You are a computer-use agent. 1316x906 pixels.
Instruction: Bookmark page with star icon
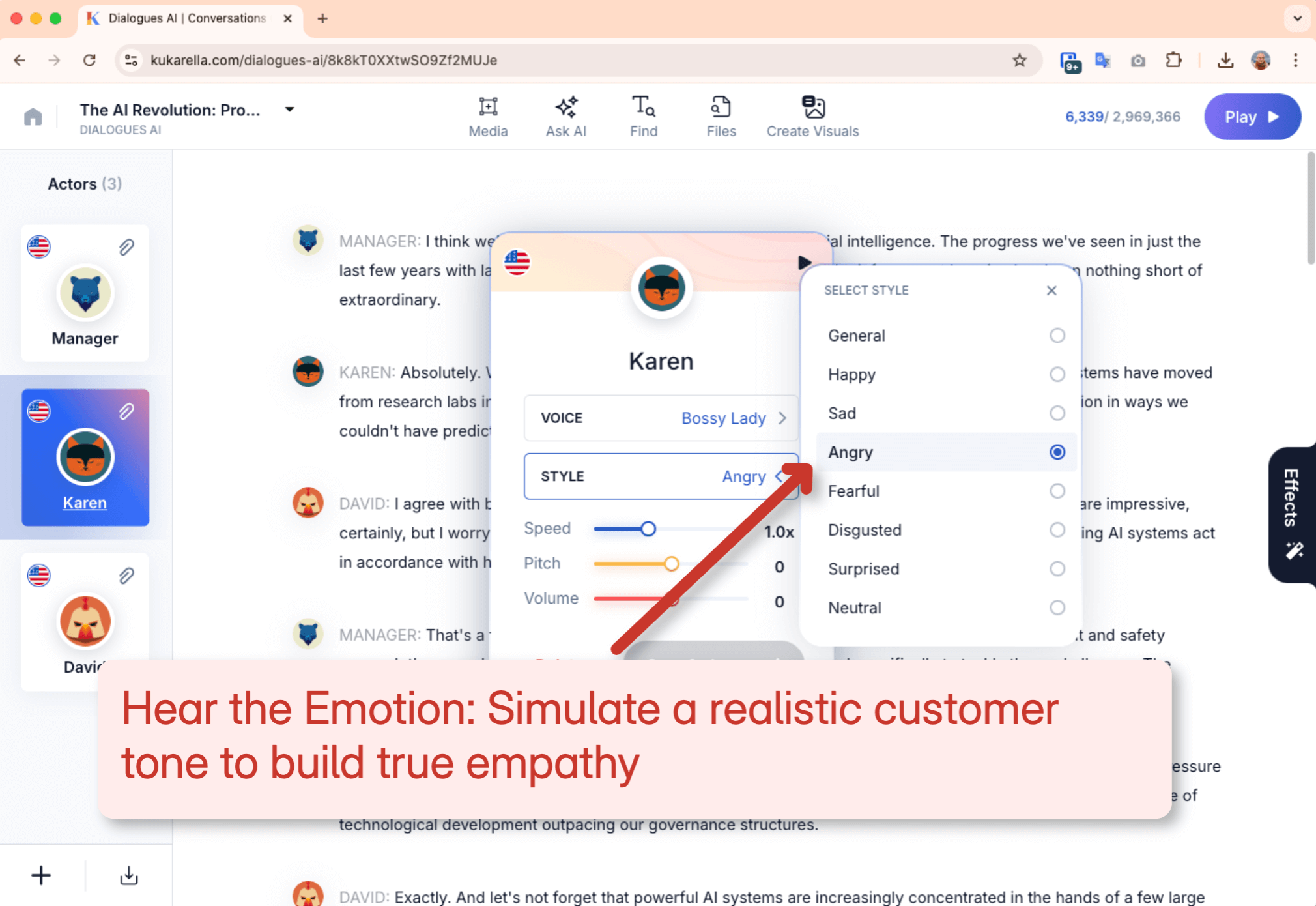1020,61
